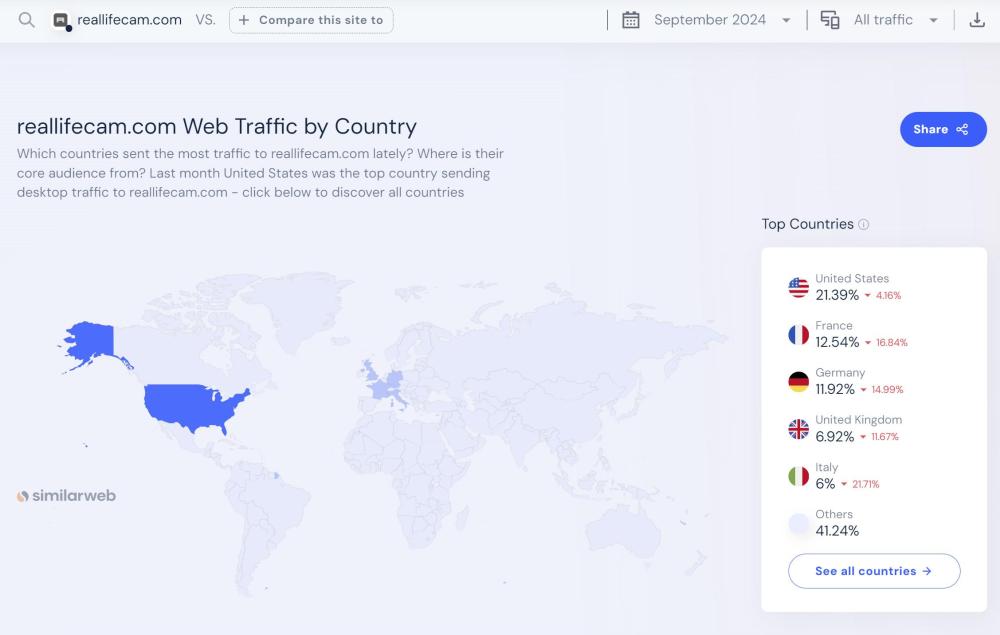Click the Others color swatch circle

click(798, 523)
